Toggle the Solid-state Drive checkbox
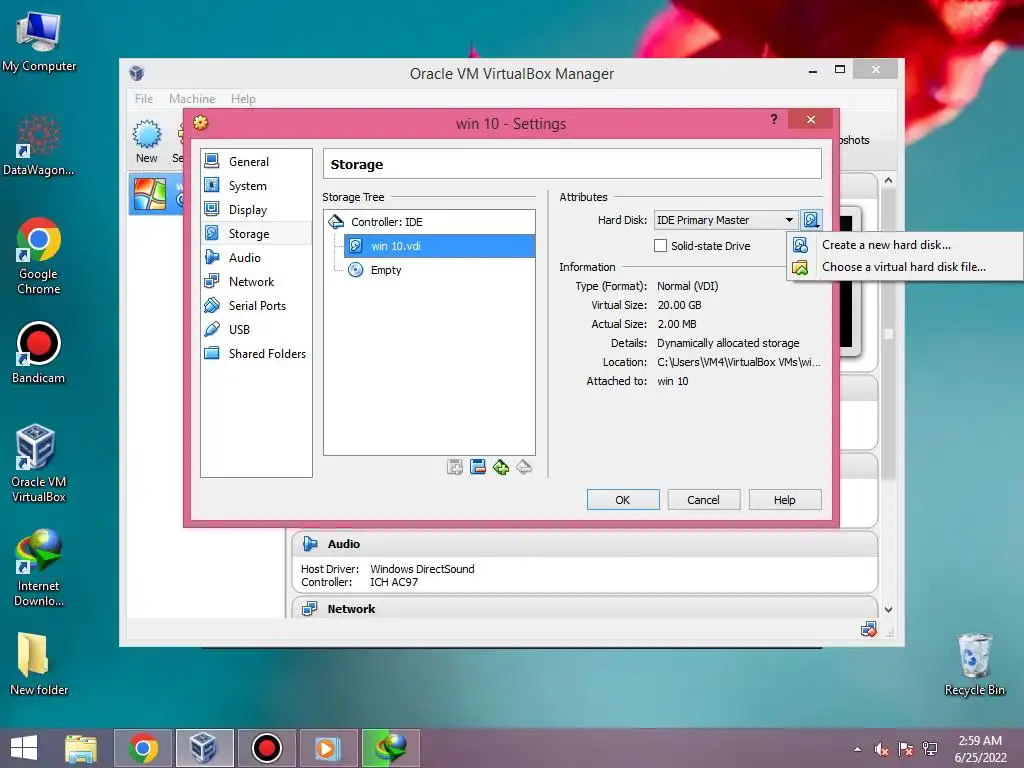Image resolution: width=1024 pixels, height=768 pixels. tap(660, 246)
